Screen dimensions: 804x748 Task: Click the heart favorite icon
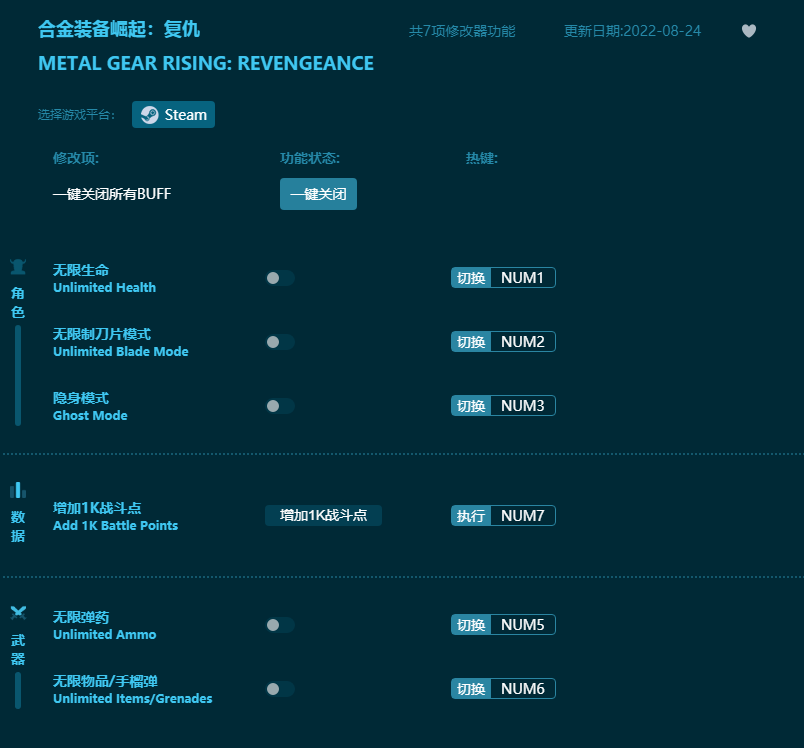point(749,31)
